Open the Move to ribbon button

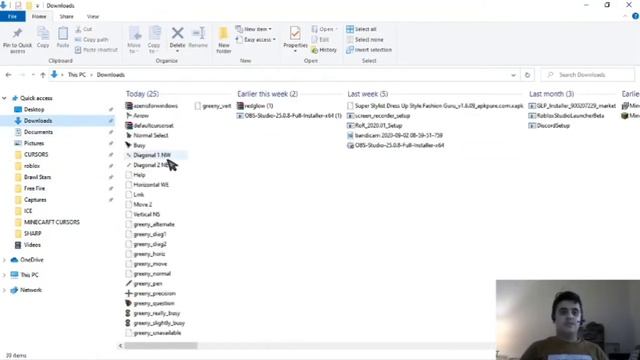pos(134,40)
